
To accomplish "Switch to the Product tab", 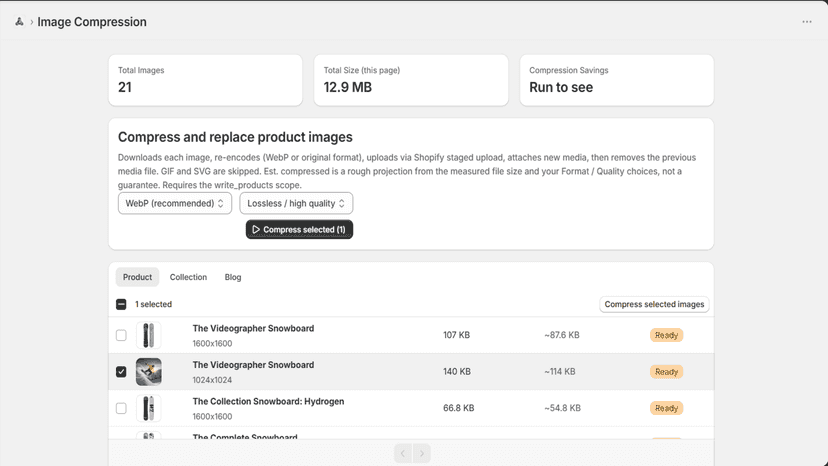I will point(137,277).
